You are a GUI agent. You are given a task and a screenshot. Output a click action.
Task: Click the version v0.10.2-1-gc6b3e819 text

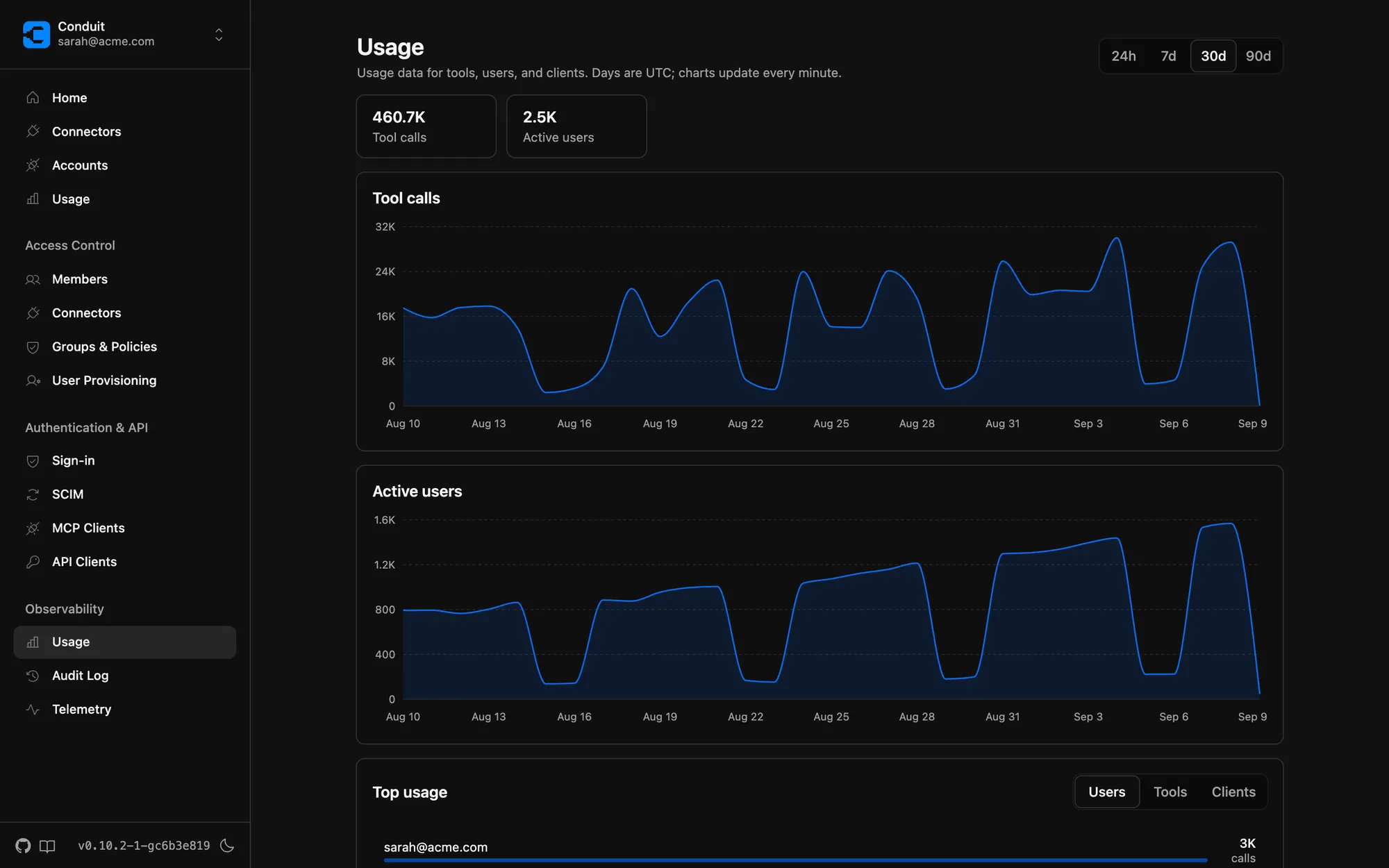(x=144, y=846)
